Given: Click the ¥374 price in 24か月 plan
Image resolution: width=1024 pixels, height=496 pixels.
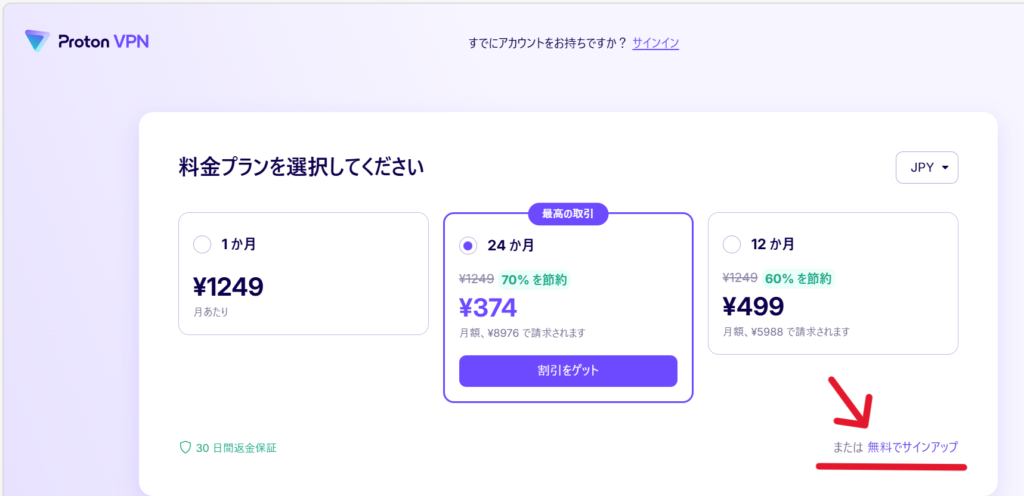Looking at the screenshot, I should click(488, 308).
